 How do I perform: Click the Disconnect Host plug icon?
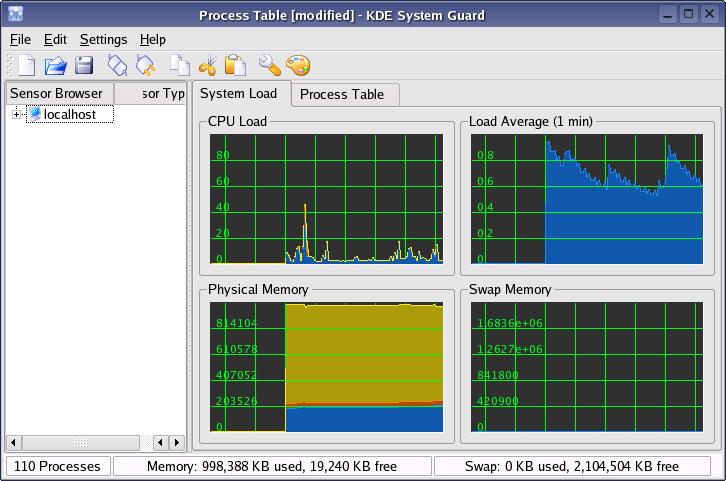[x=146, y=66]
